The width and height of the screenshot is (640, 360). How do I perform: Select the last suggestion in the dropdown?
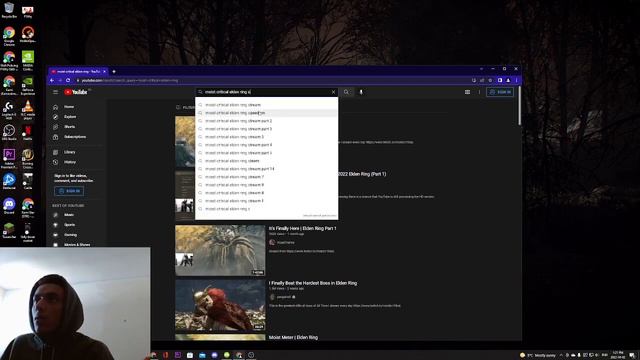tap(267, 209)
